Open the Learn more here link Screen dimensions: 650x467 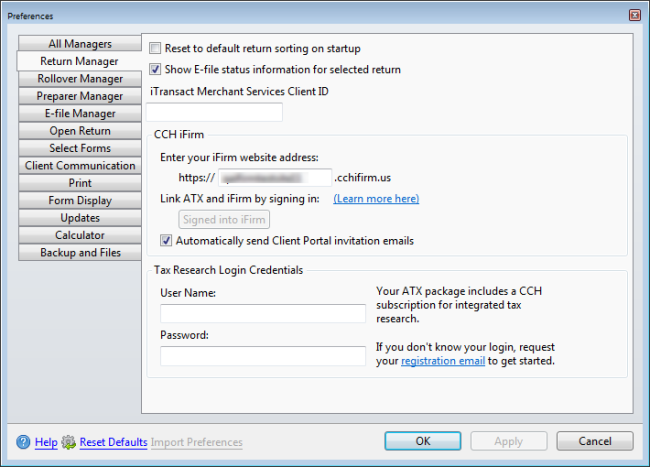click(x=376, y=198)
